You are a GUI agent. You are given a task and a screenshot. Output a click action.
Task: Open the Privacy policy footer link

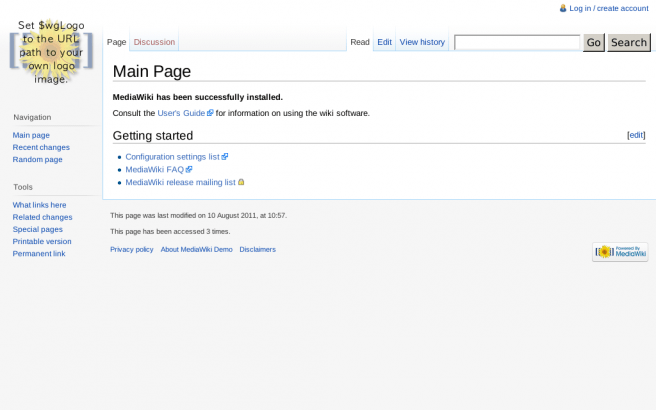point(132,249)
